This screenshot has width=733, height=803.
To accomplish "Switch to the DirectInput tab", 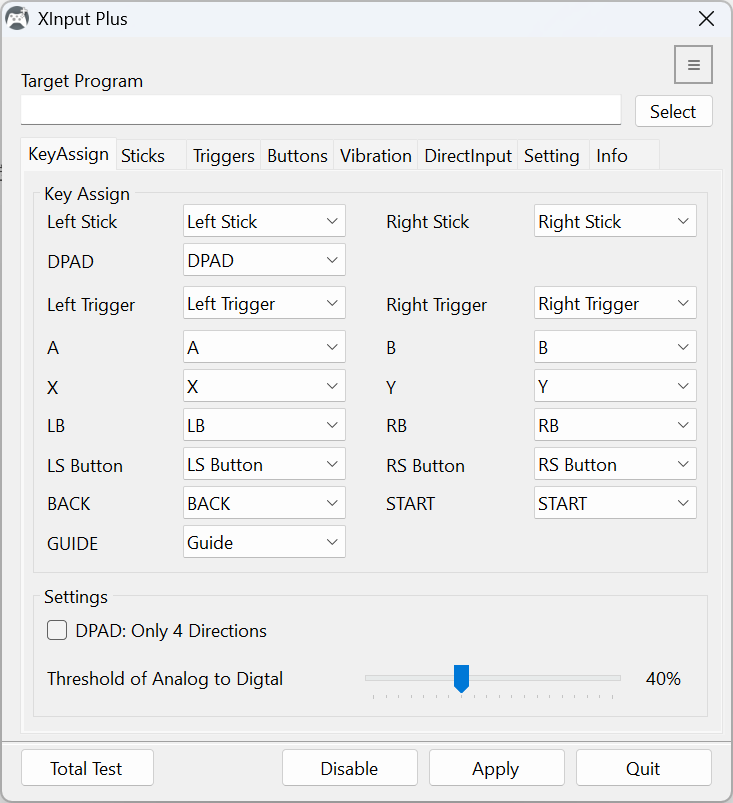I will click(468, 155).
